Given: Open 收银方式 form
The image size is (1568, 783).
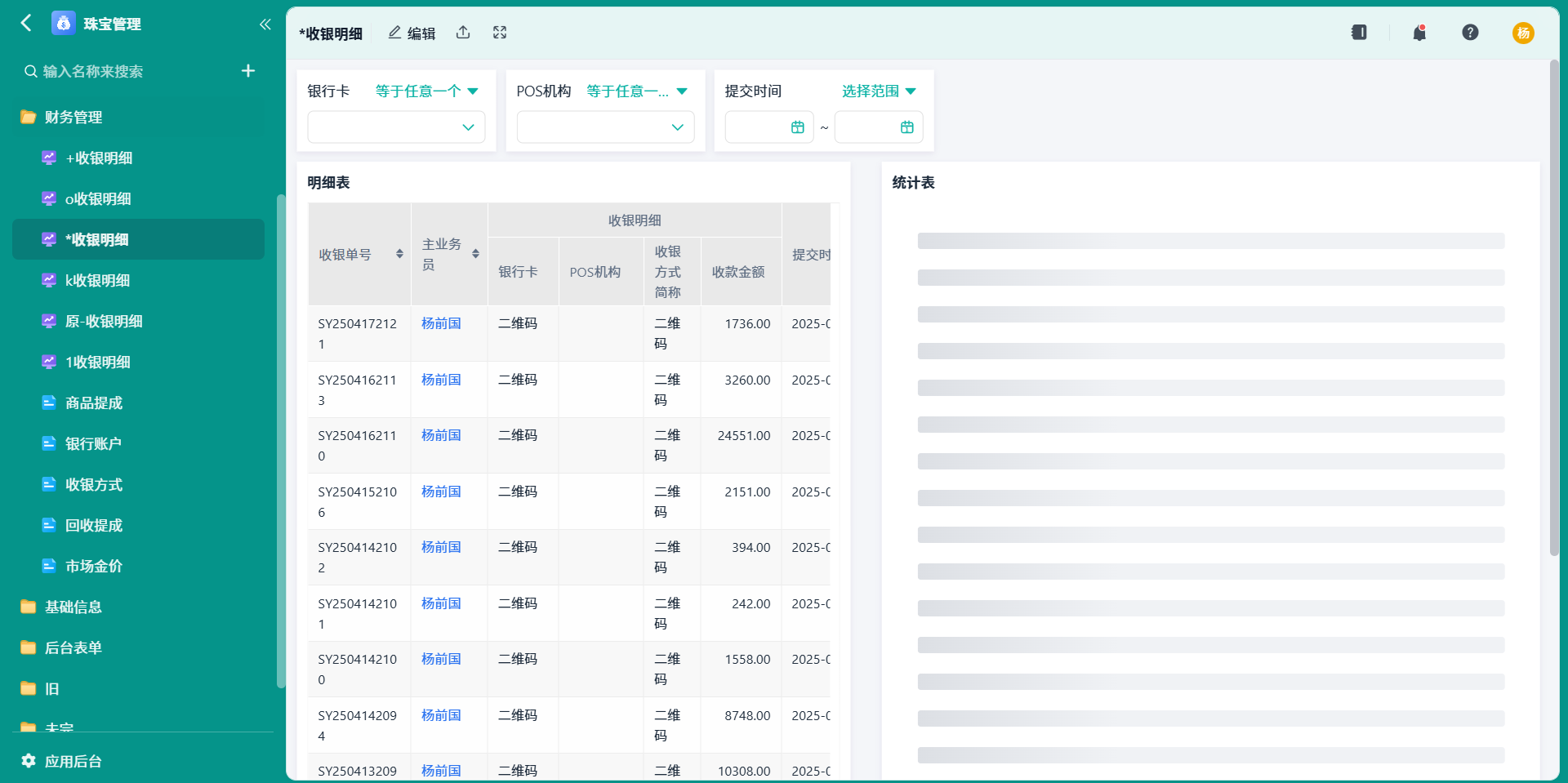Looking at the screenshot, I should click(x=138, y=484).
